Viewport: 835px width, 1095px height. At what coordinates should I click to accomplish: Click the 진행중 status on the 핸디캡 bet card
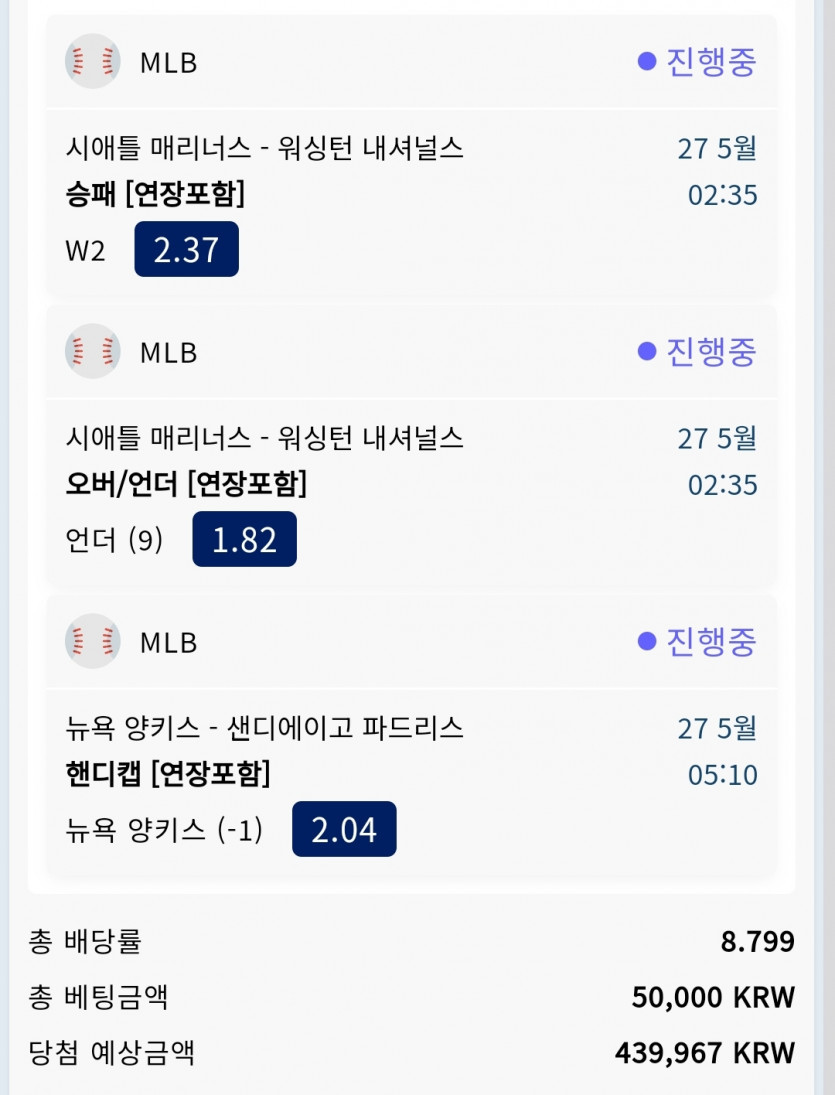click(x=698, y=642)
